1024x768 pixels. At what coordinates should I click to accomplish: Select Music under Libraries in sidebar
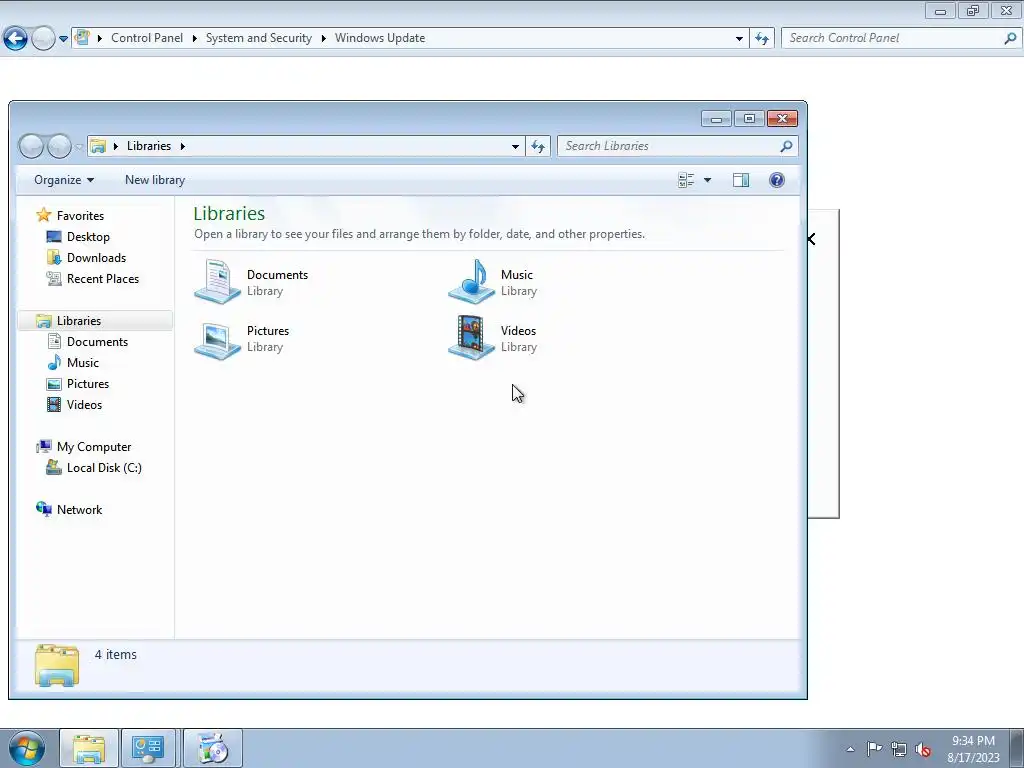coord(82,362)
